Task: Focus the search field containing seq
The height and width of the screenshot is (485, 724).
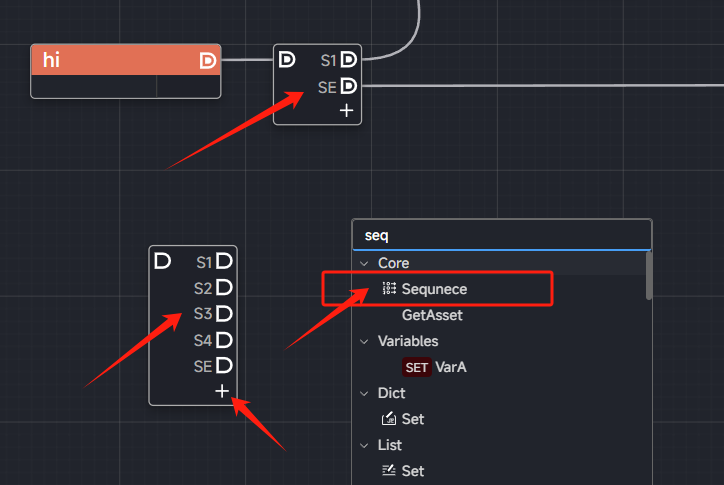Action: coord(500,236)
